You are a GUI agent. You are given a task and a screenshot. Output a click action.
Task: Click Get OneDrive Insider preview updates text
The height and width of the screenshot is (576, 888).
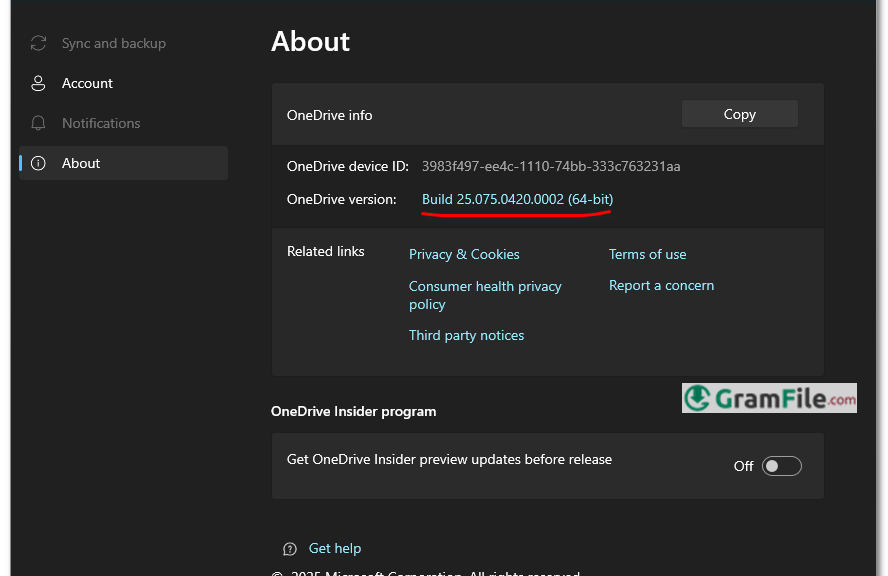pyautogui.click(x=449, y=459)
